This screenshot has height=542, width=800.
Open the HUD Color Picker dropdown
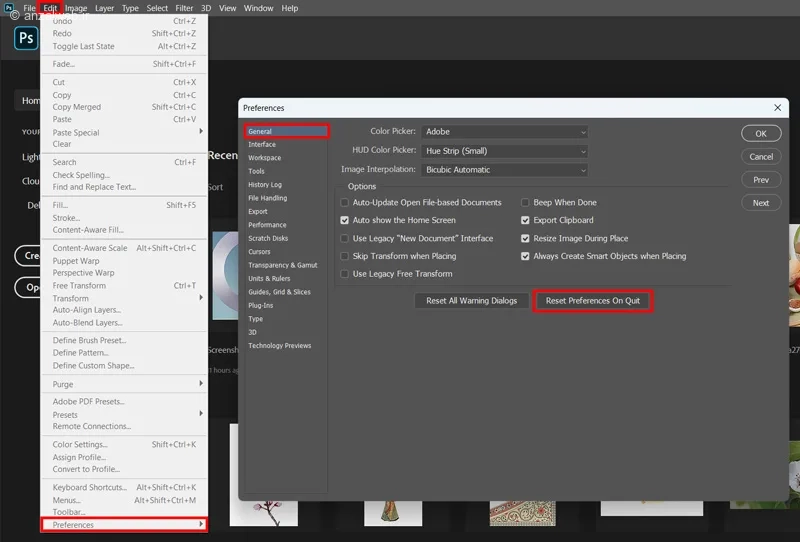[x=505, y=151]
